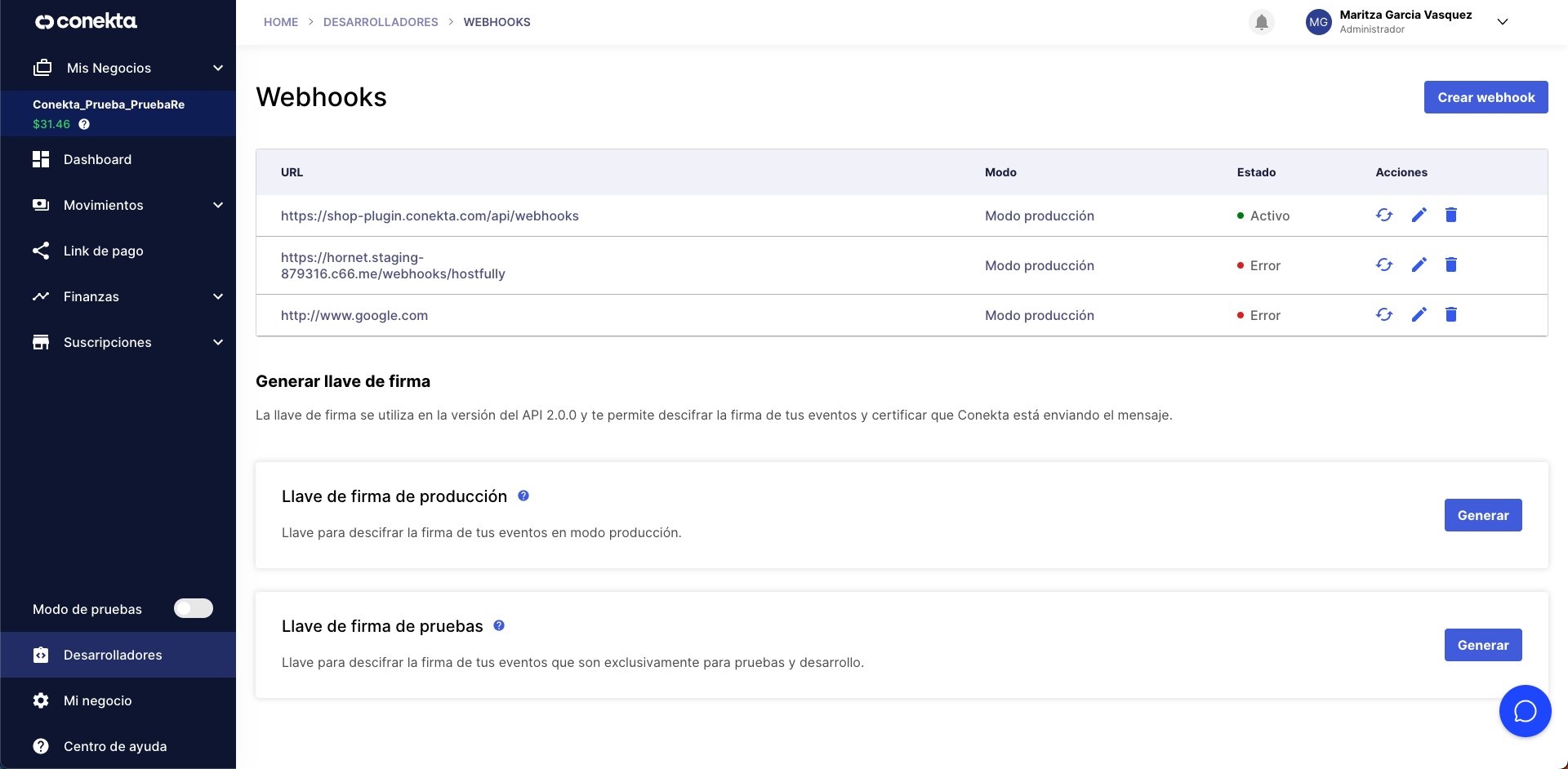Go to DESARROLLADORES breadcrumb
1568x769 pixels.
pyautogui.click(x=381, y=22)
